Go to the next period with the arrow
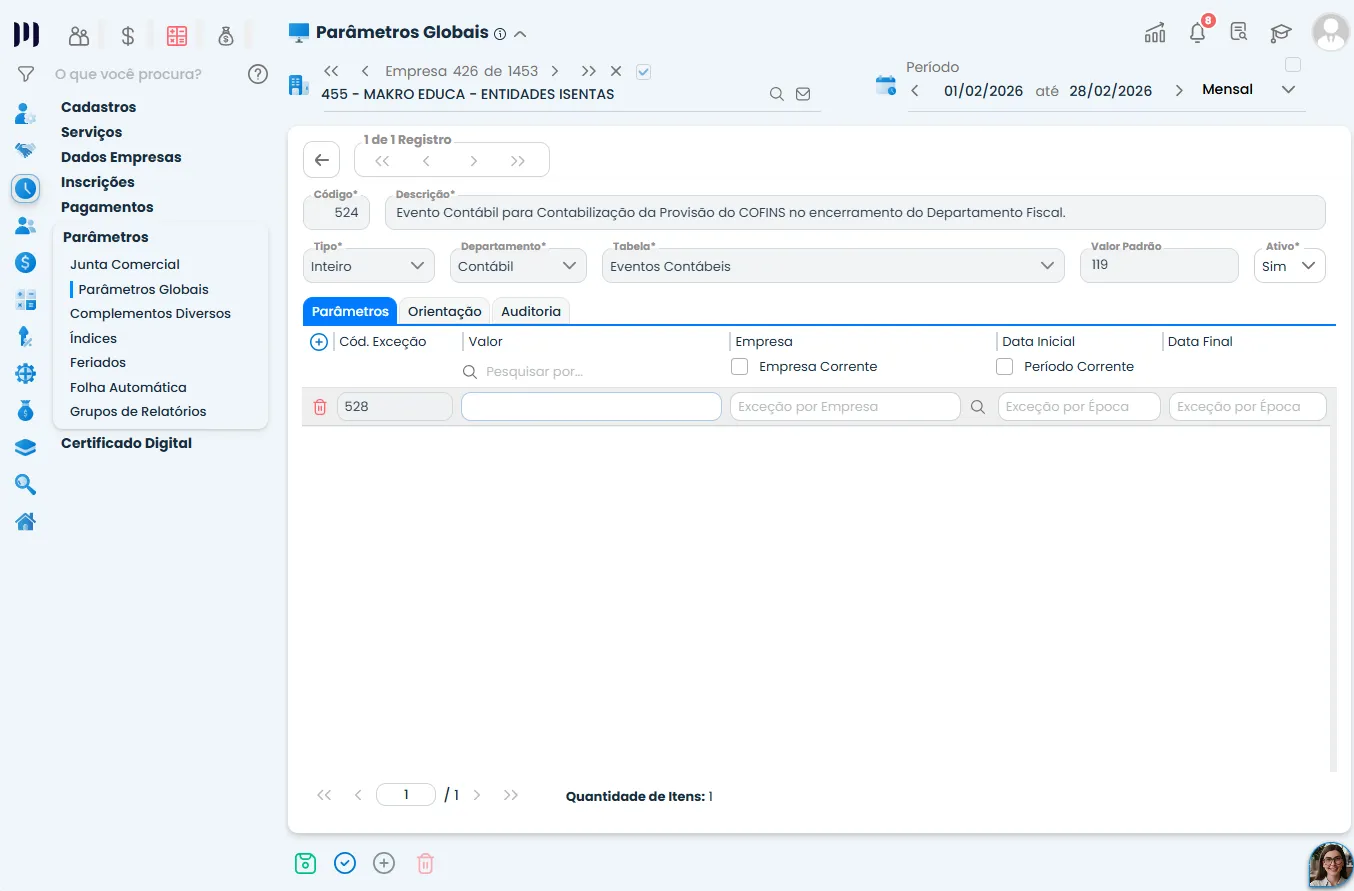Screen dimensions: 1354x891 [1179, 91]
